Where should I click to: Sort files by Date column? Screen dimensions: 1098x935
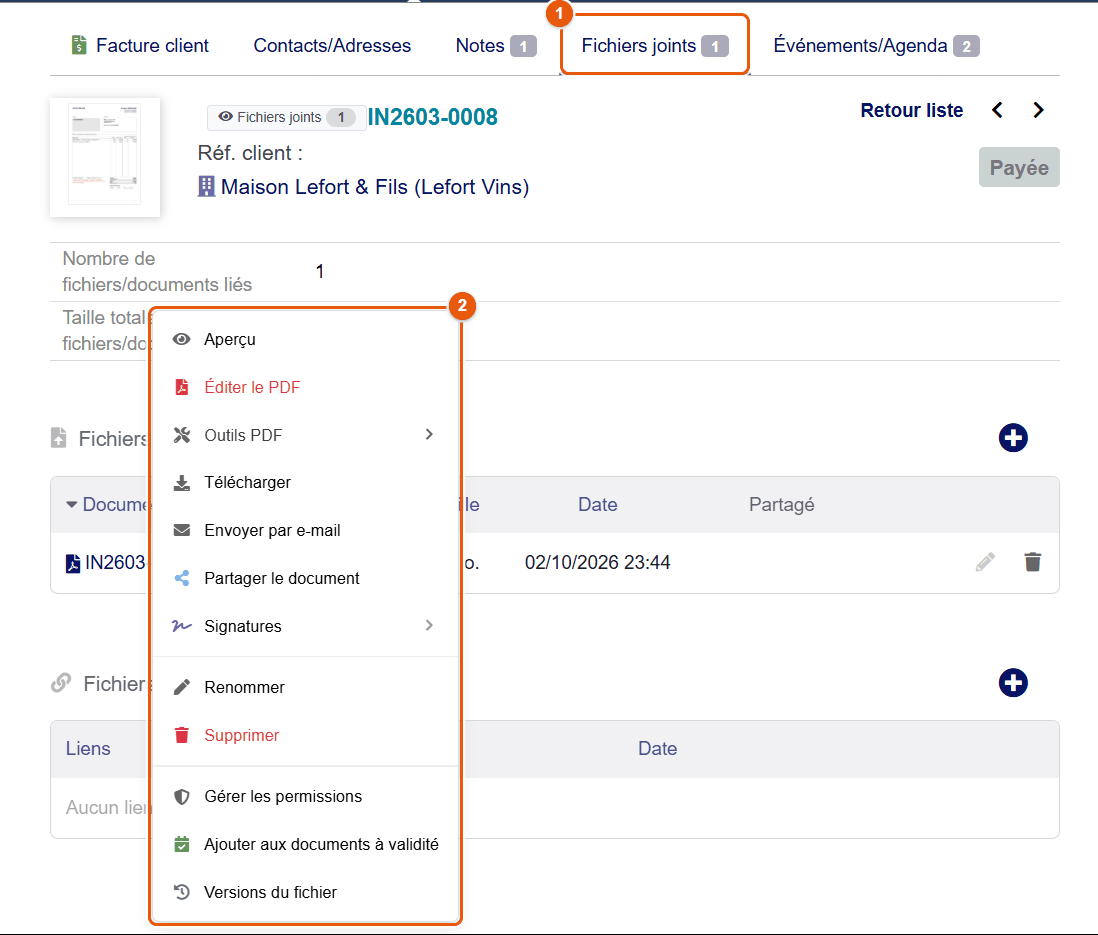[x=597, y=504]
